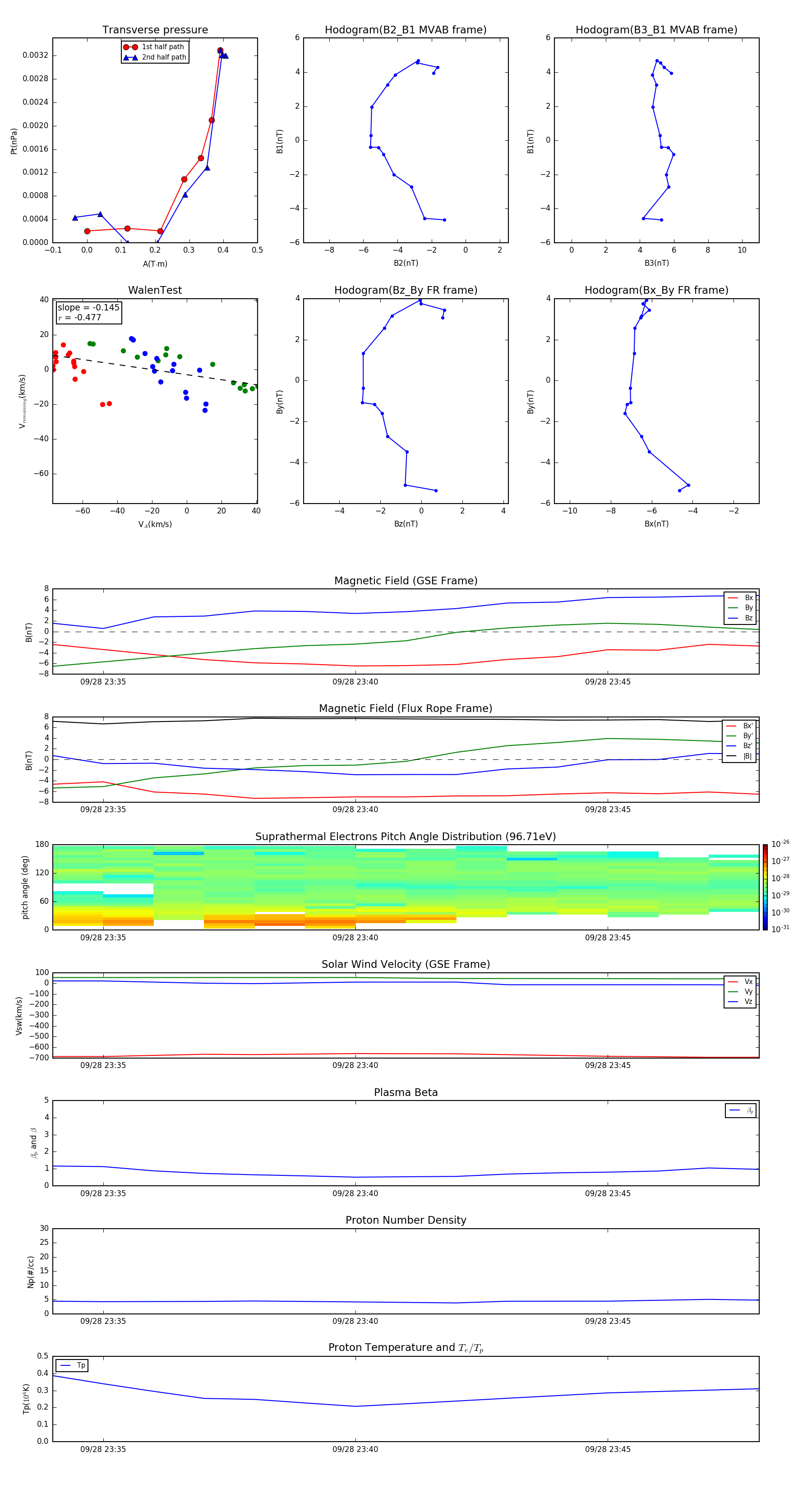
Task: Click the 'Bx(nT)' x-axis label
Action: (x=656, y=524)
